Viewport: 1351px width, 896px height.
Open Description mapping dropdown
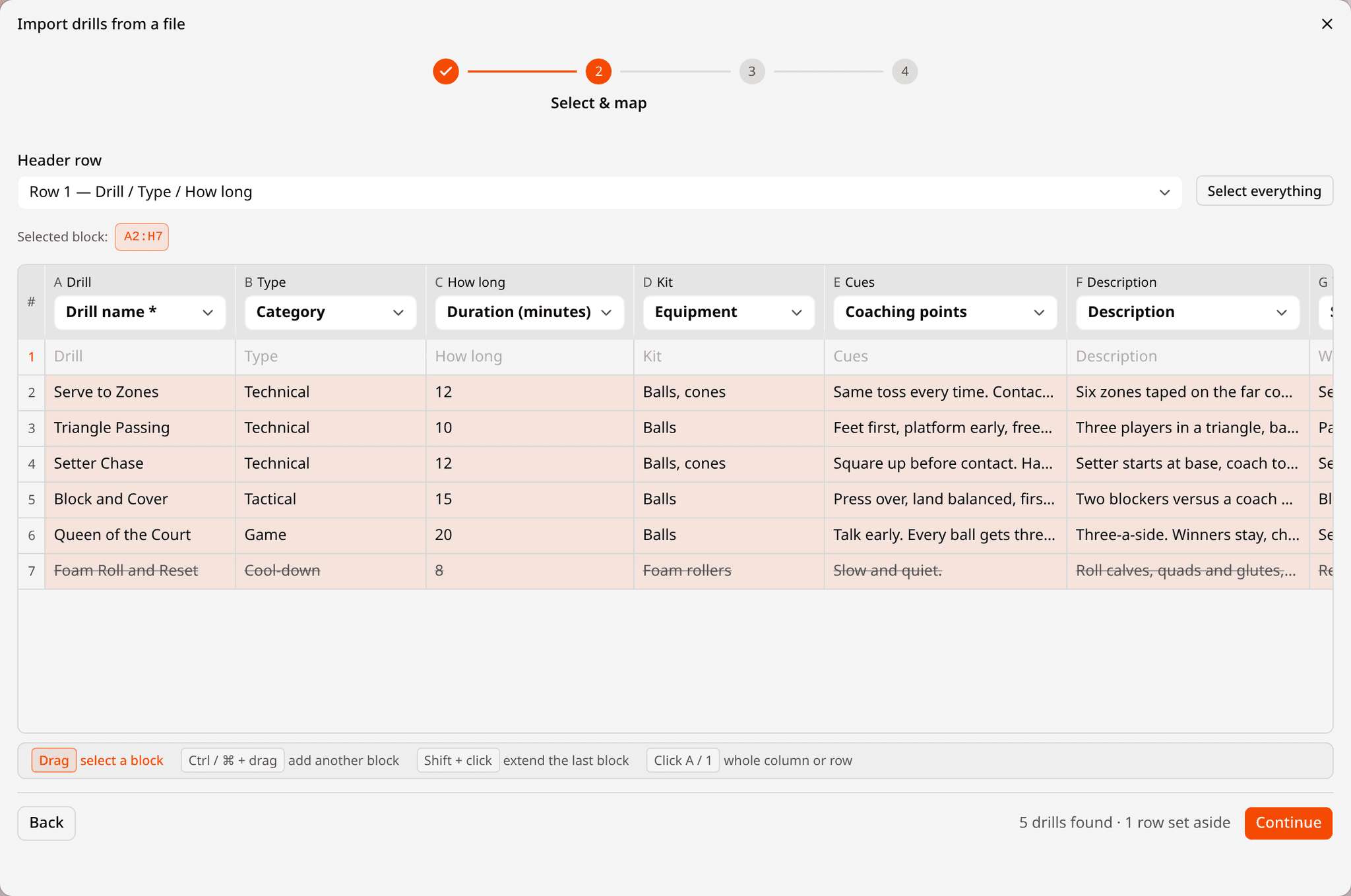1188,313
